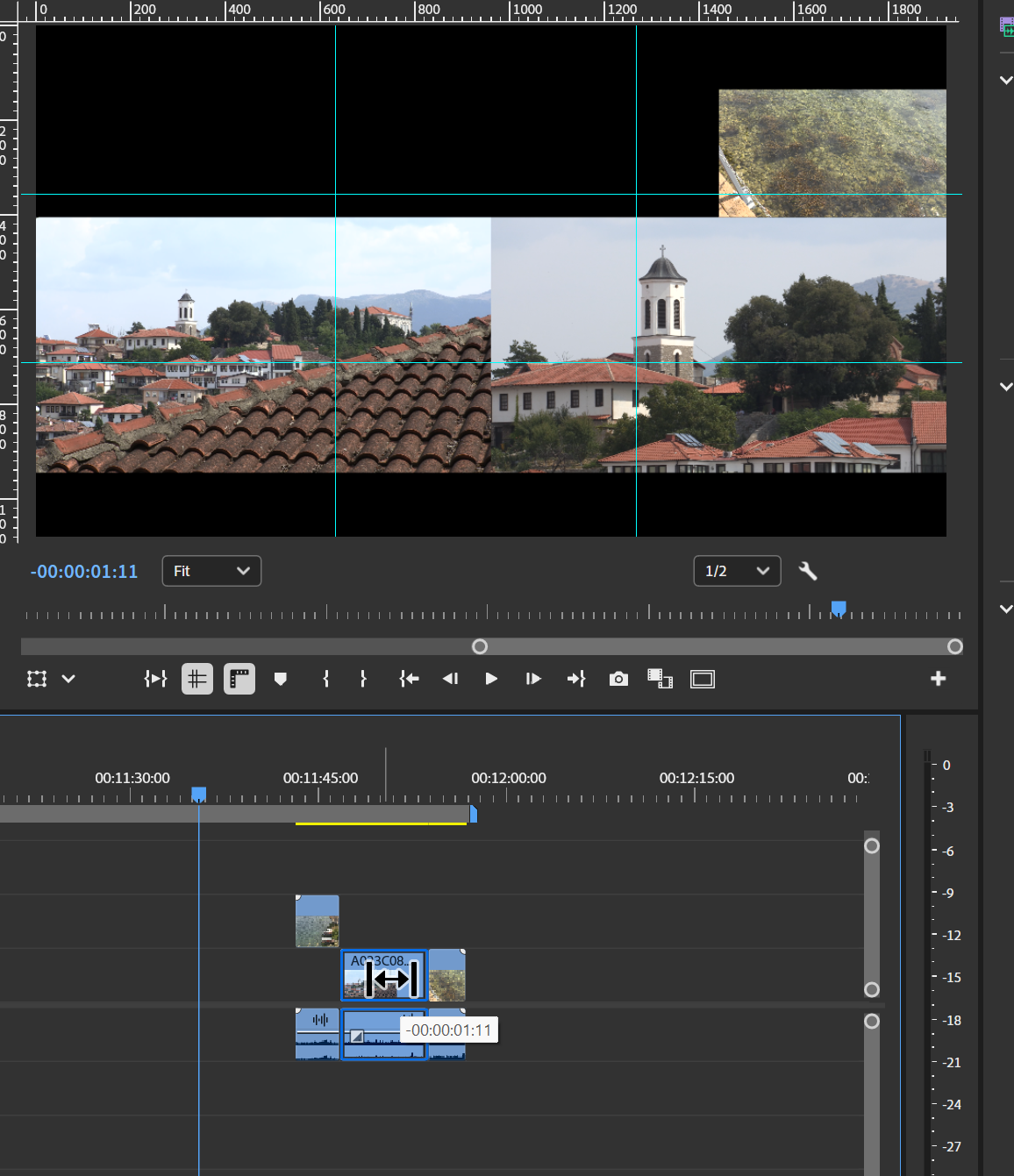This screenshot has width=1014, height=1176.
Task: Open the Fit zoom dropdown
Action: pos(211,571)
